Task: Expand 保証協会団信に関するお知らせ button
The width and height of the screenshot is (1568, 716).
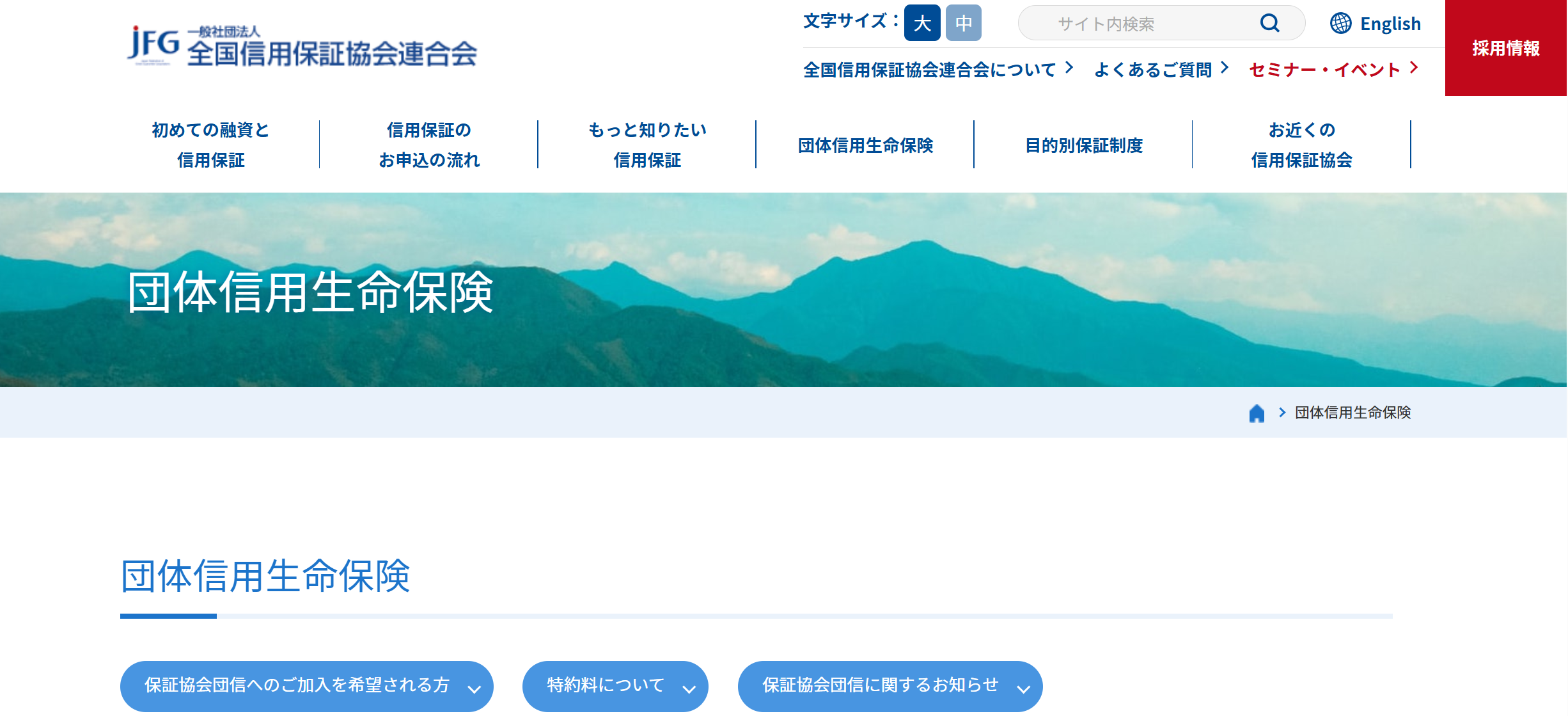Action: click(x=890, y=686)
